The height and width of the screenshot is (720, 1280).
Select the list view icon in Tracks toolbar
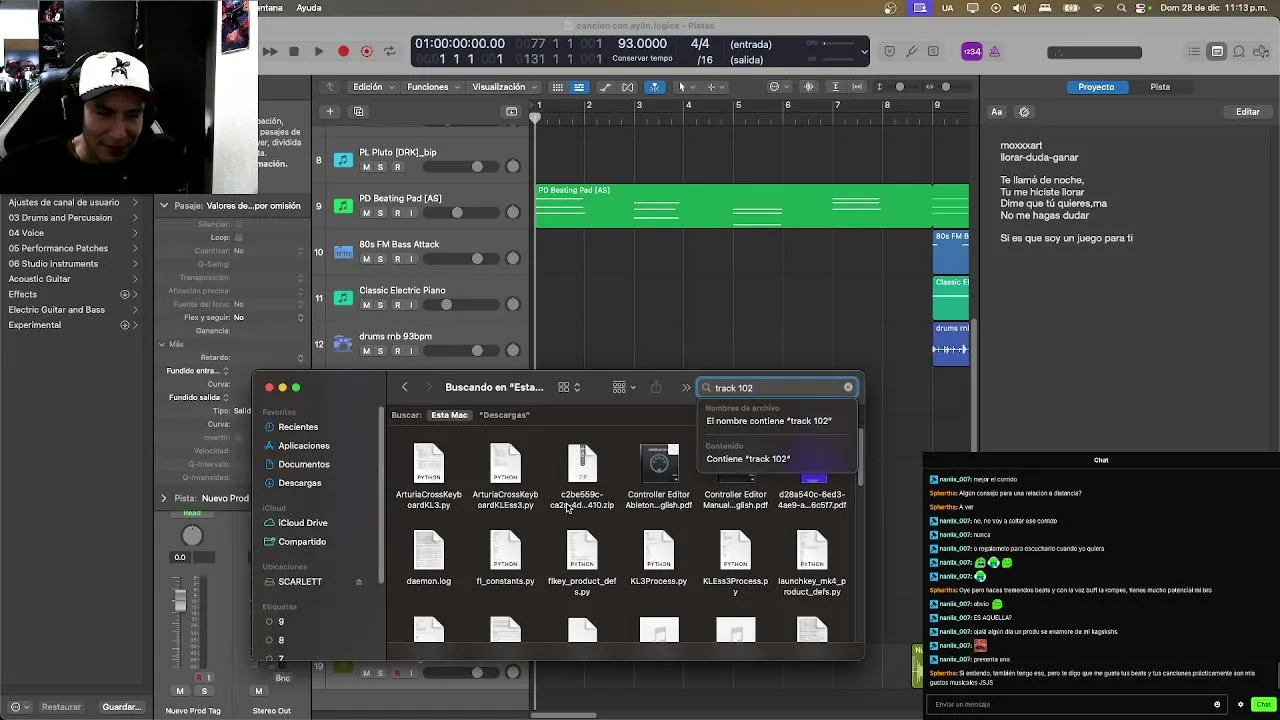pyautogui.click(x=579, y=87)
